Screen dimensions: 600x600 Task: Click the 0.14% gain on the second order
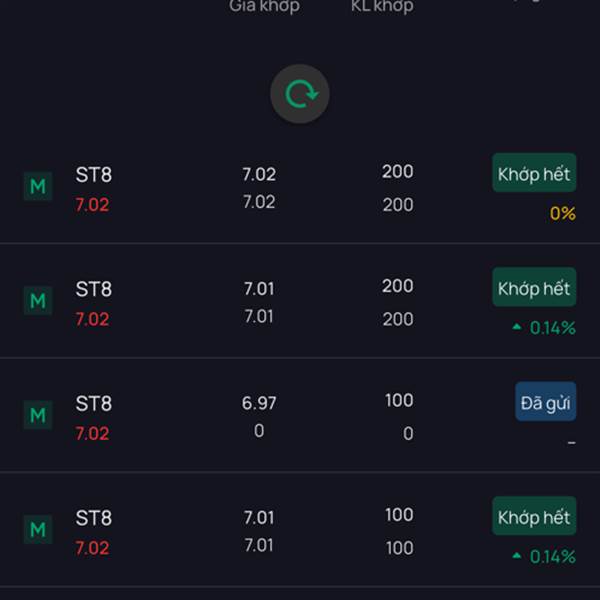(553, 328)
